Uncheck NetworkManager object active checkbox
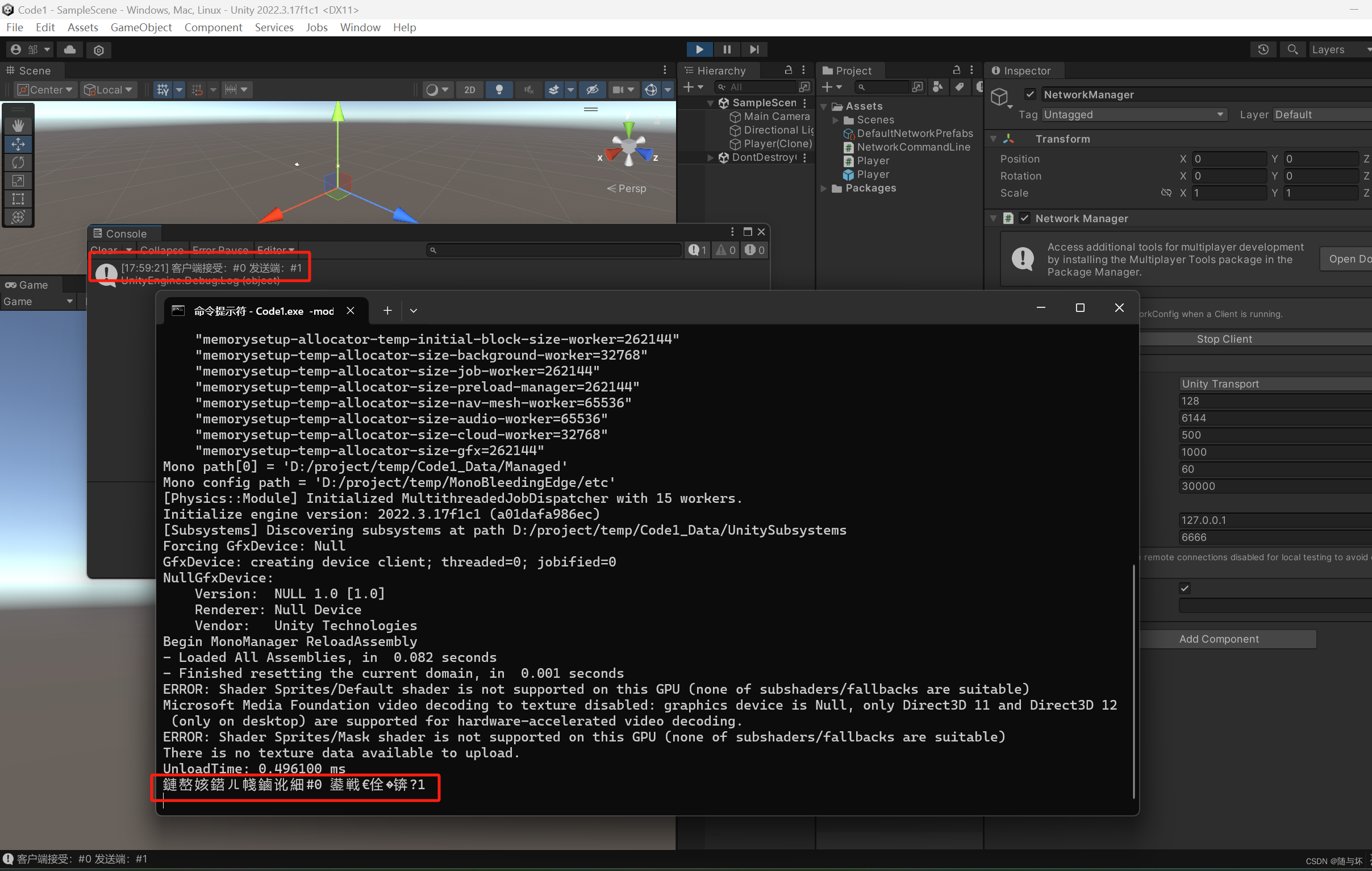This screenshot has height=871, width=1372. (x=1030, y=94)
